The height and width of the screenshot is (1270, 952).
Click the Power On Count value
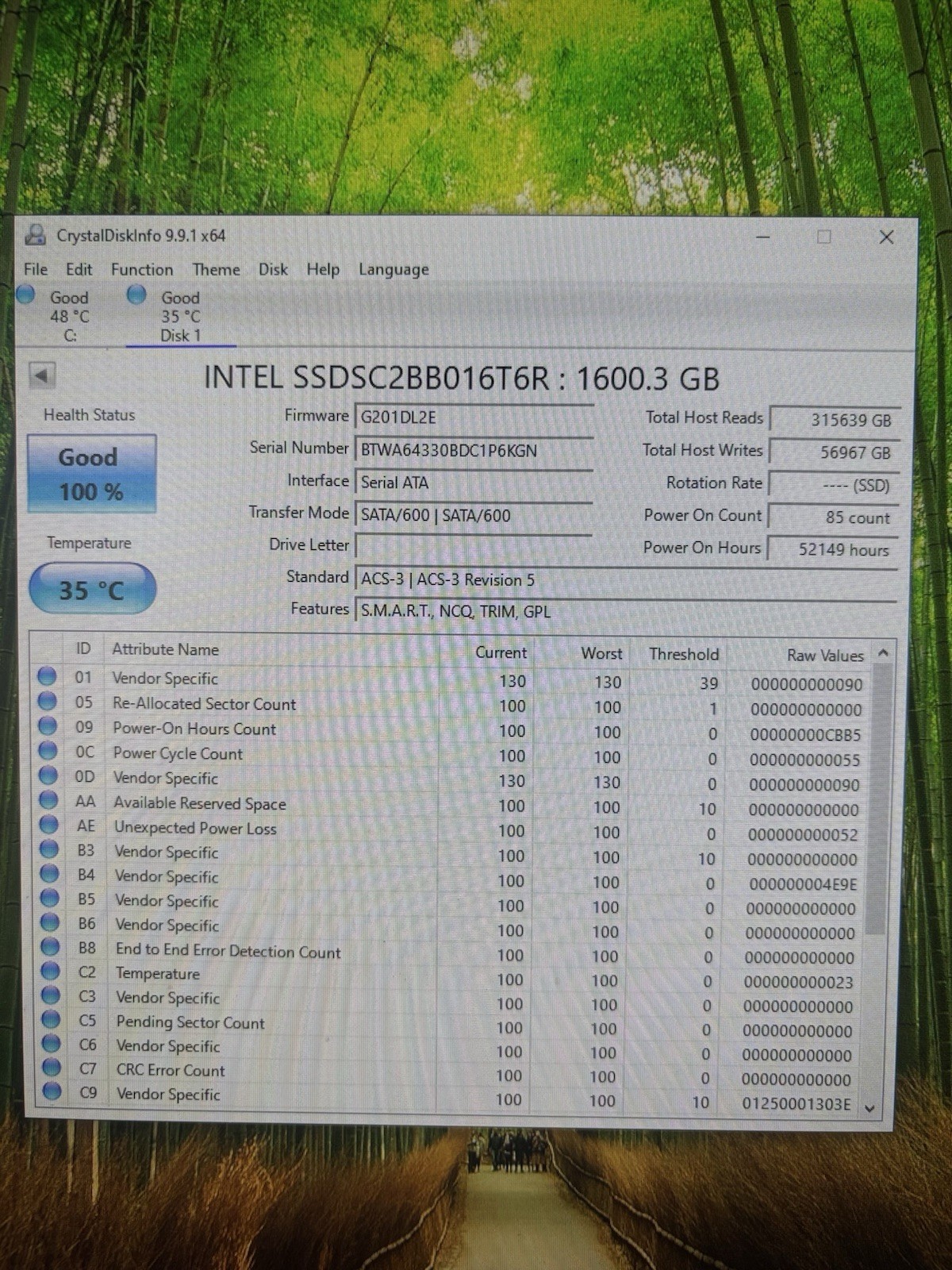click(x=834, y=518)
